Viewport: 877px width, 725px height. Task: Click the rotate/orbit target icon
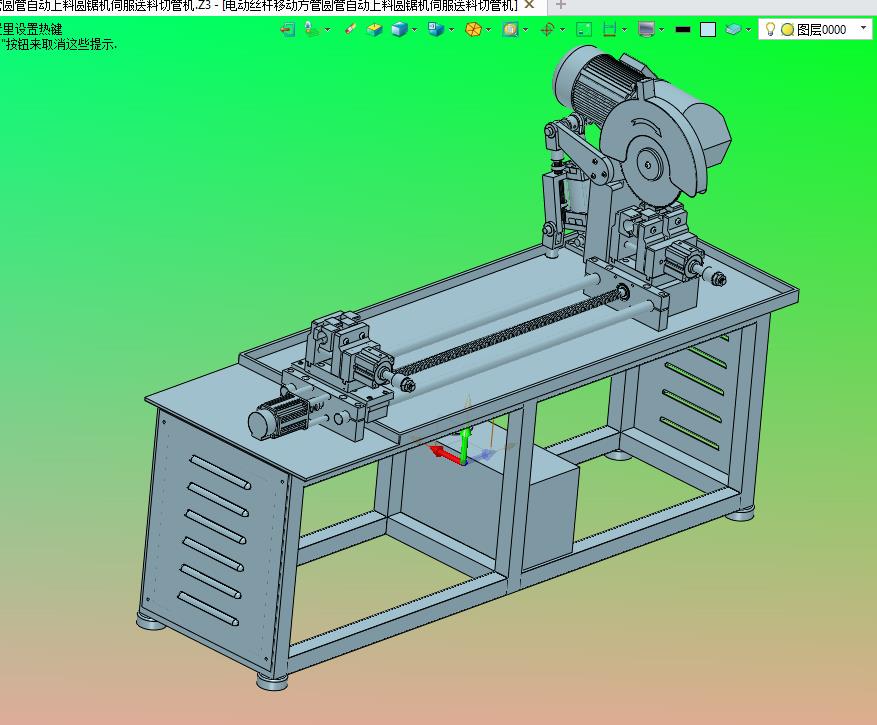pos(548,29)
